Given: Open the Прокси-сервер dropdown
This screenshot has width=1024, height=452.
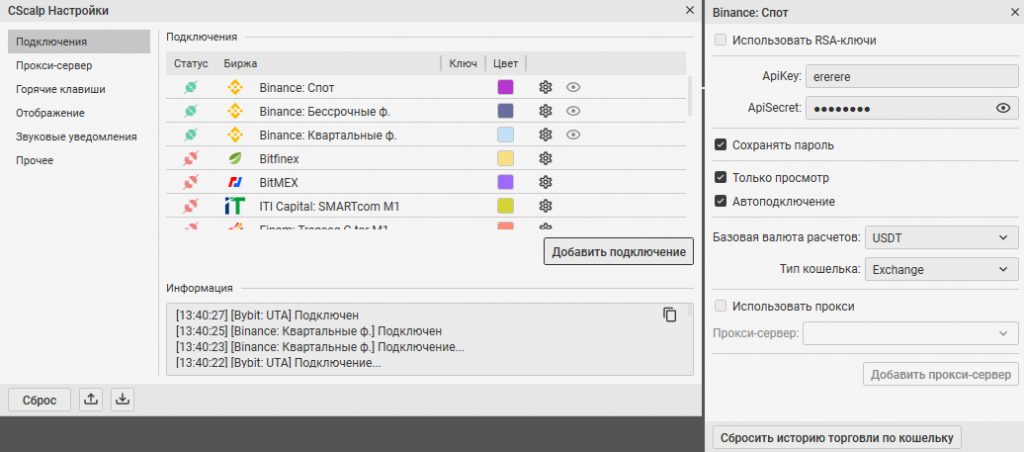Looking at the screenshot, I should 910,334.
